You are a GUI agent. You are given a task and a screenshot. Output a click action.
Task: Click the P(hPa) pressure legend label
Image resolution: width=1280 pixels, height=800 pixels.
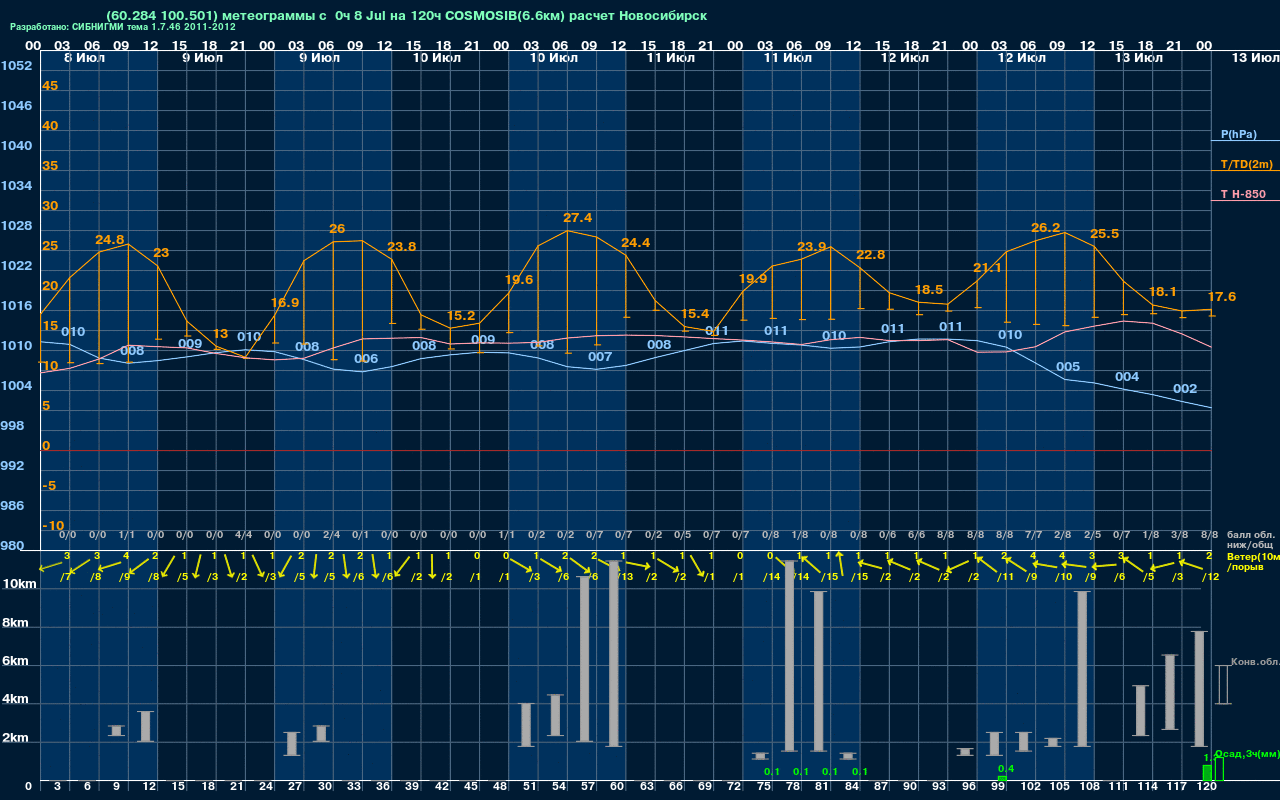[x=1238, y=134]
